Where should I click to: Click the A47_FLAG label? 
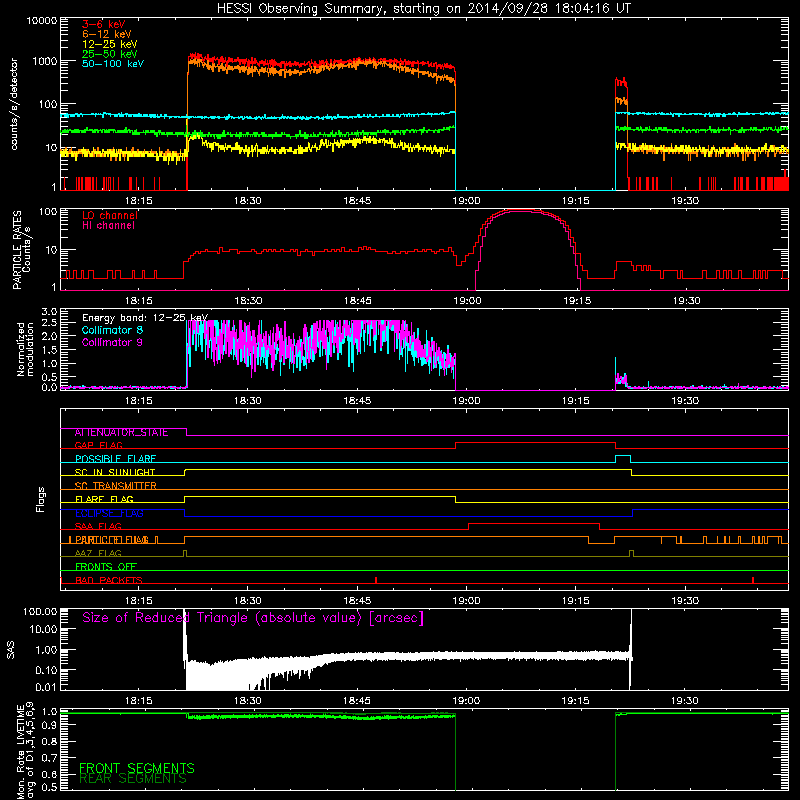coord(98,553)
